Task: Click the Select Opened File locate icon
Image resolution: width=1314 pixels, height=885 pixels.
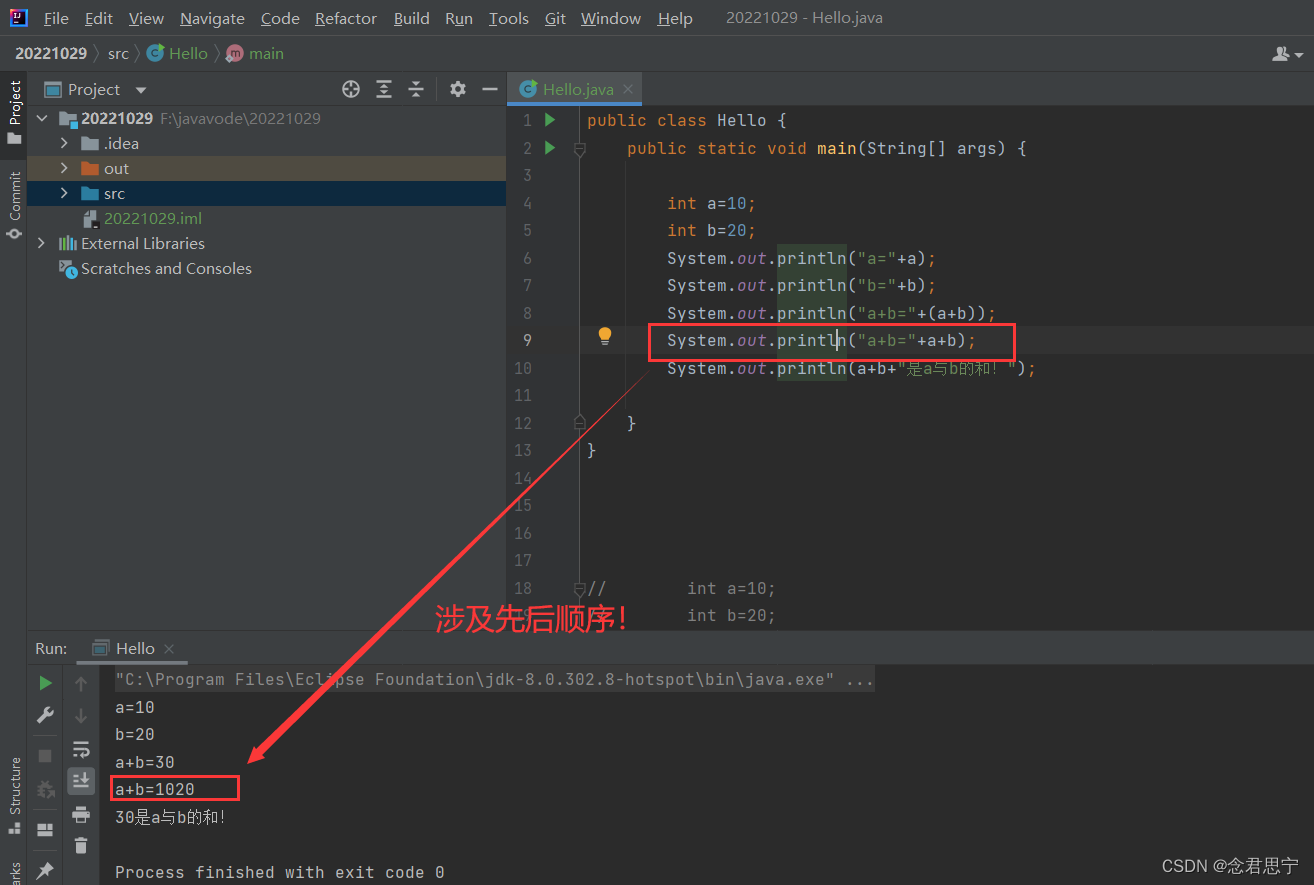Action: click(351, 89)
